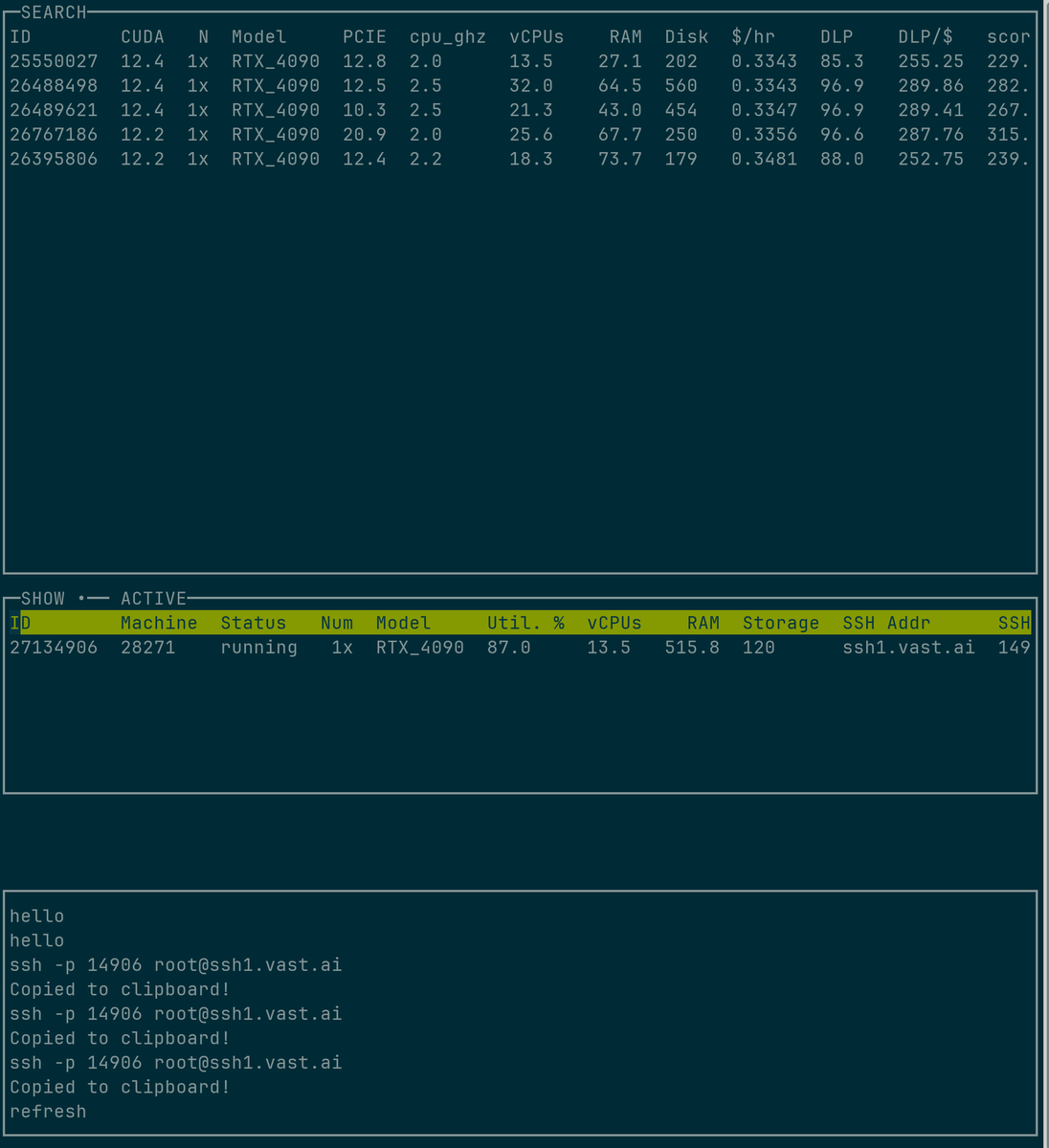
Task: Click the Util. % column header
Action: click(525, 623)
